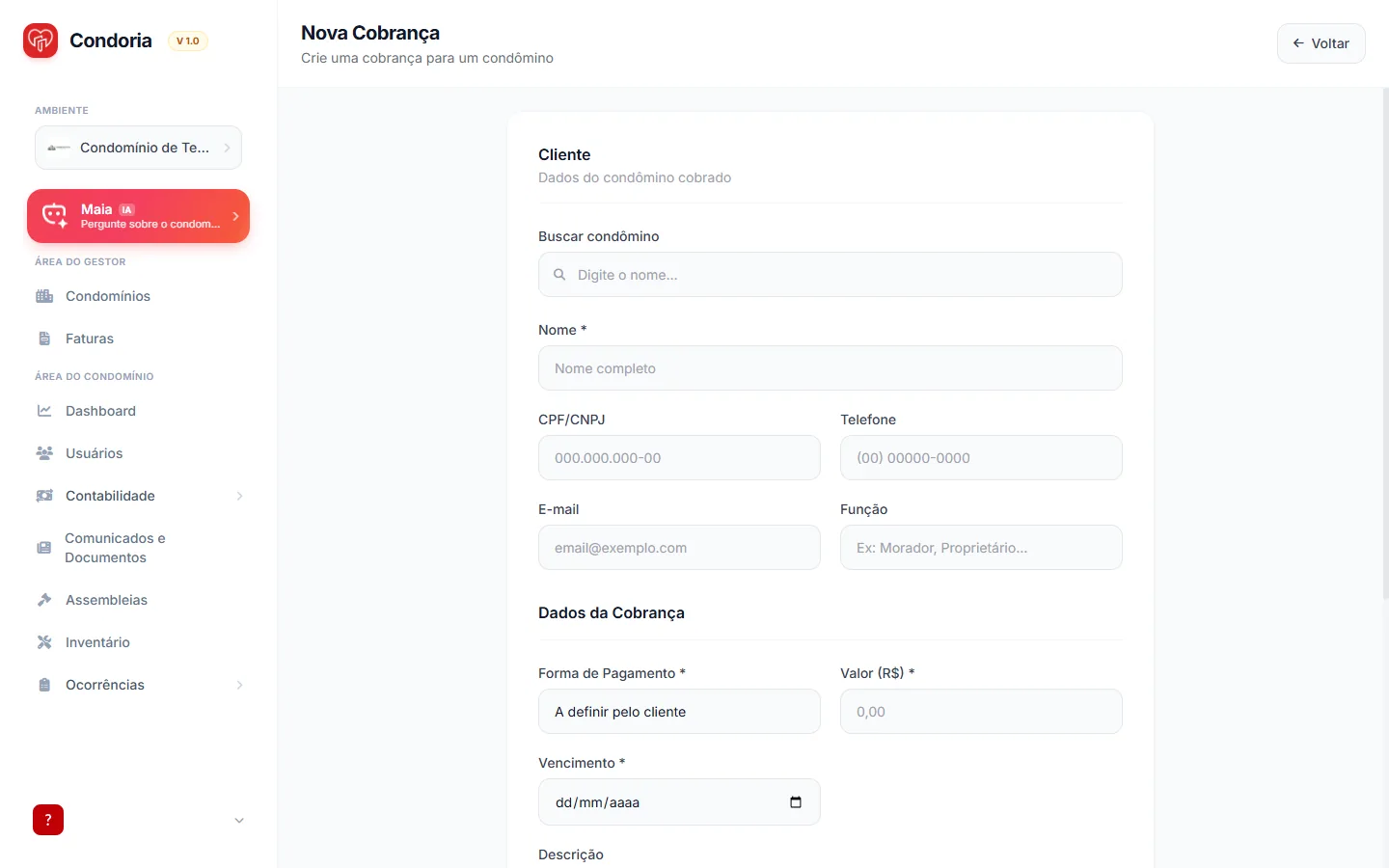Click the Assembleias gavel icon
Screen dimensions: 1389x868
[x=44, y=600]
